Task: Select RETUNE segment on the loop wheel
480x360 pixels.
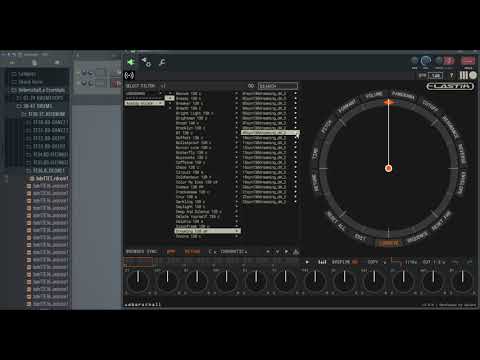Action: coord(315,182)
